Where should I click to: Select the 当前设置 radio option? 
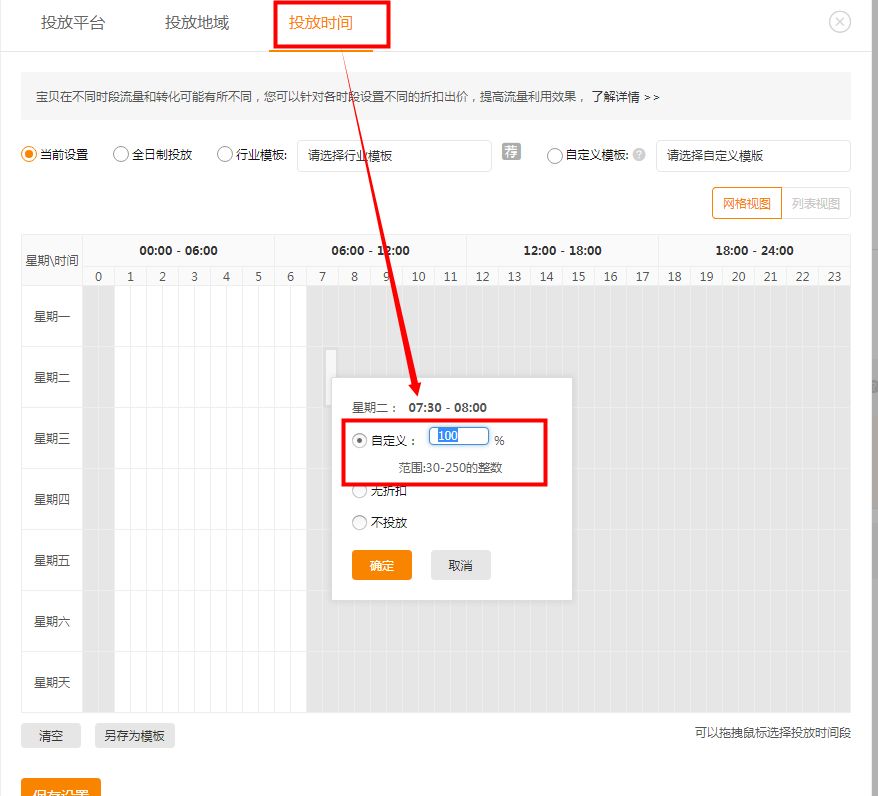point(29,155)
